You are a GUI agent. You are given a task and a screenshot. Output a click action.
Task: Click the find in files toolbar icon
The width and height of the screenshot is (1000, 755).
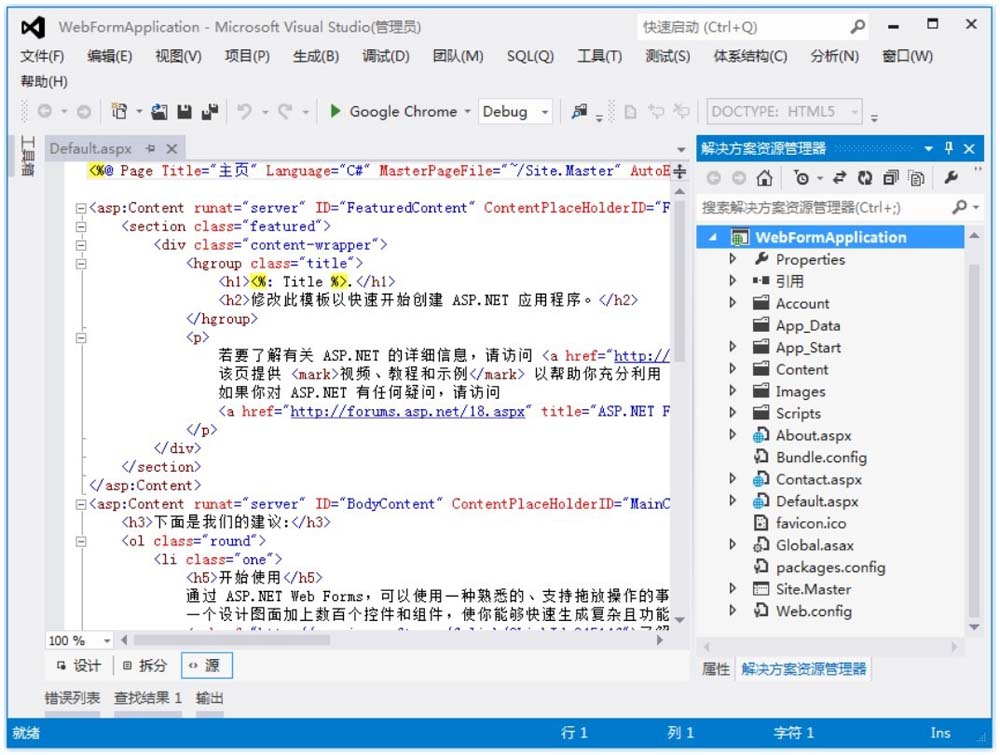(x=579, y=112)
